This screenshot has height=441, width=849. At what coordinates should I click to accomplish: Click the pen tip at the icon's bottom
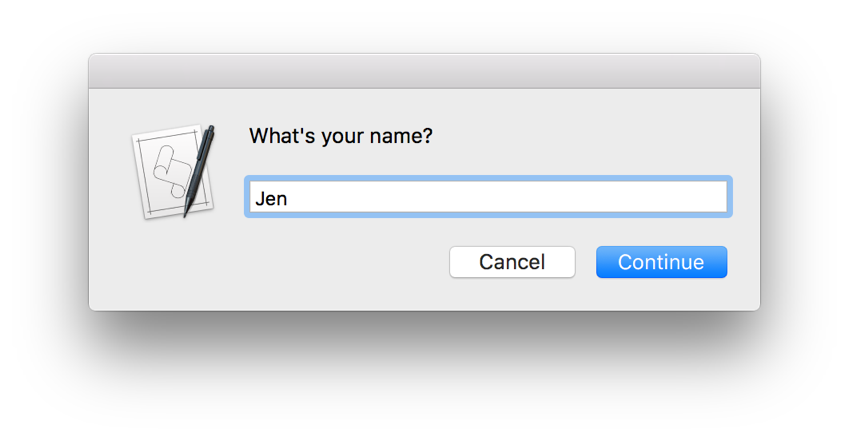pos(187,209)
